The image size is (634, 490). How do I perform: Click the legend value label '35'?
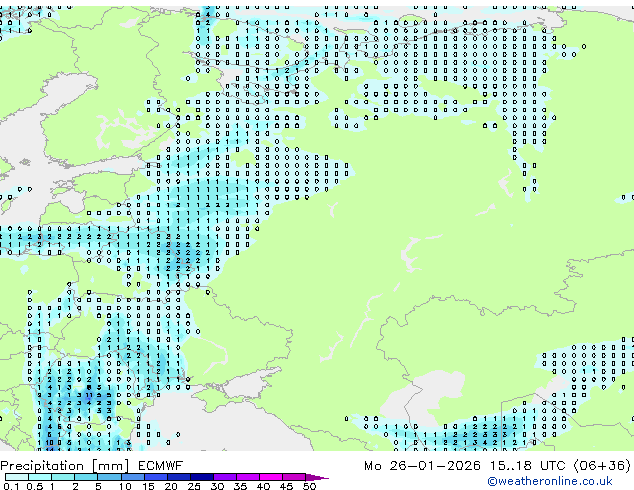click(x=240, y=486)
